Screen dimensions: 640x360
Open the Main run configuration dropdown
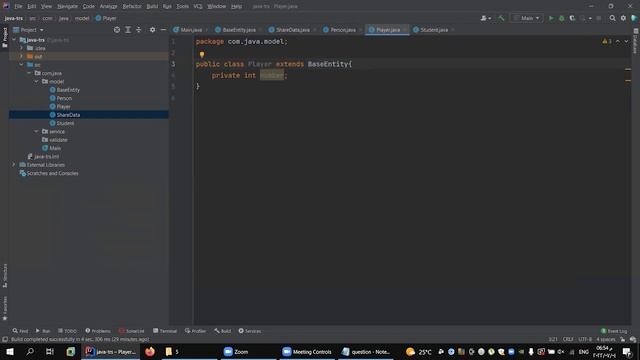(527, 18)
